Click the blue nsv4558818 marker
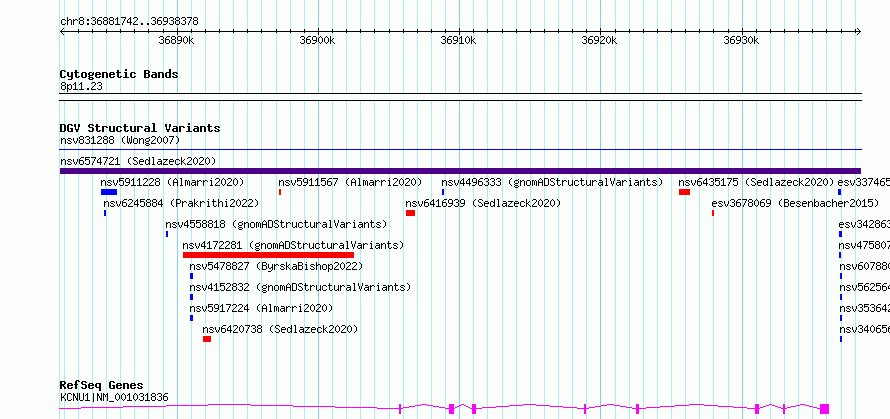Image resolution: width=890 pixels, height=419 pixels. 167,234
